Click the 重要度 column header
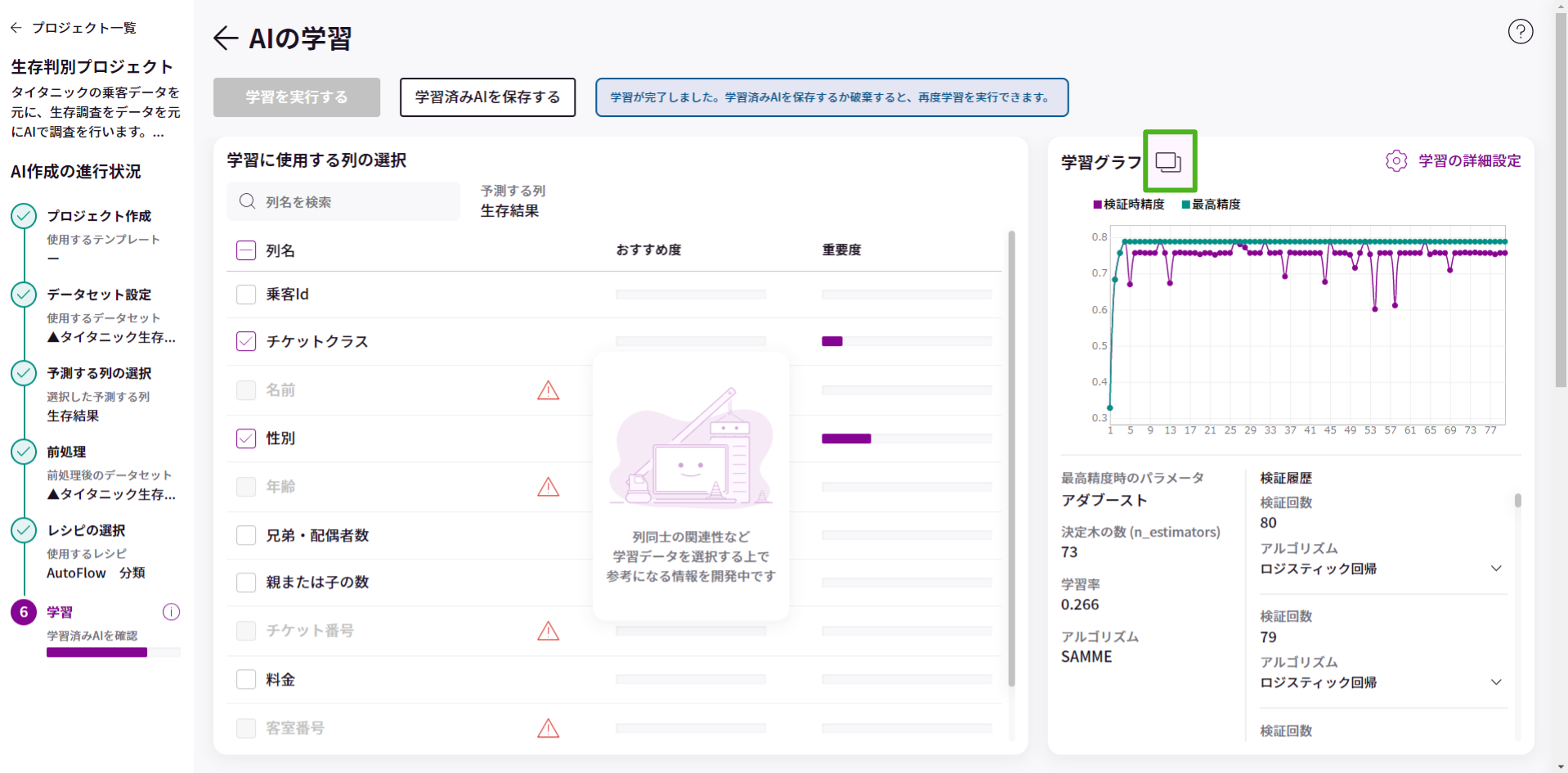Image resolution: width=1568 pixels, height=773 pixels. 841,249
